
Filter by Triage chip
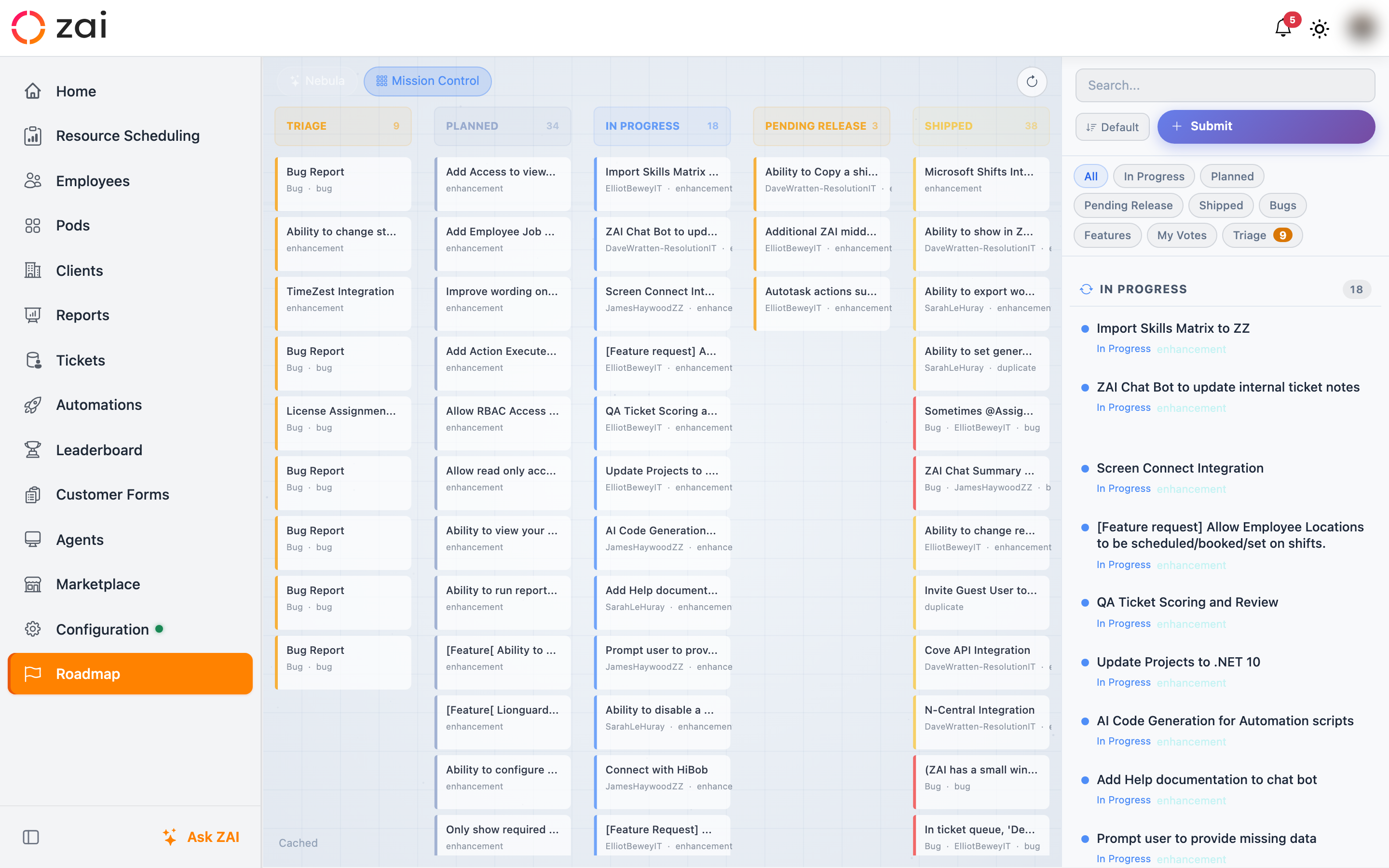tap(1262, 235)
